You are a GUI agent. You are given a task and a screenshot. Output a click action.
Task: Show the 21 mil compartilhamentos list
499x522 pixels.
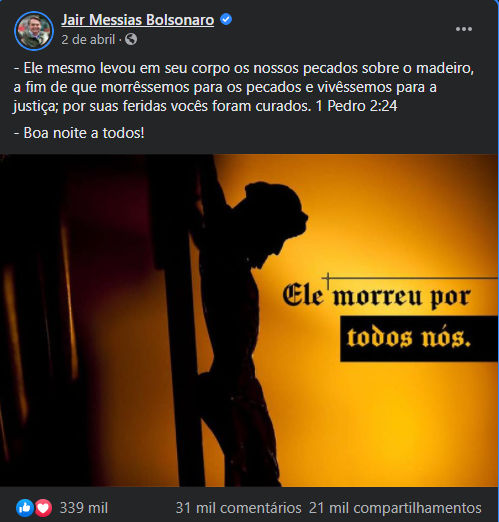395,508
